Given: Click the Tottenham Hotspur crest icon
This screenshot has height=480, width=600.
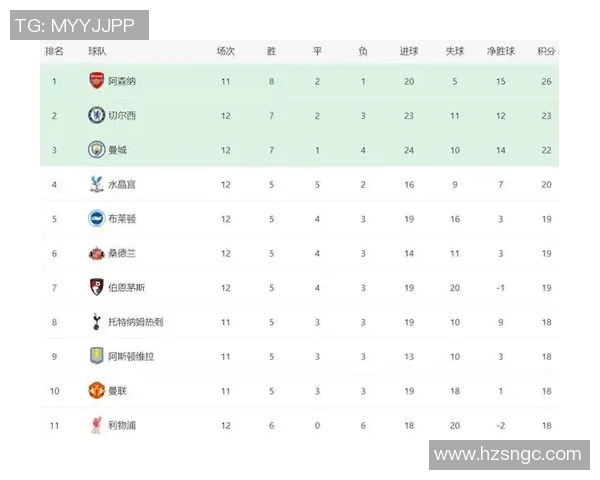Looking at the screenshot, I should [96, 322].
